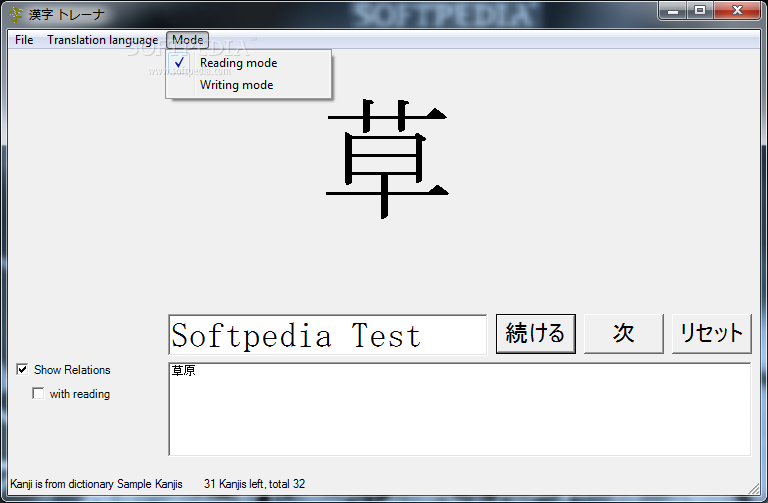Click the window resize grip corner
The width and height of the screenshot is (768, 503).
point(755,488)
